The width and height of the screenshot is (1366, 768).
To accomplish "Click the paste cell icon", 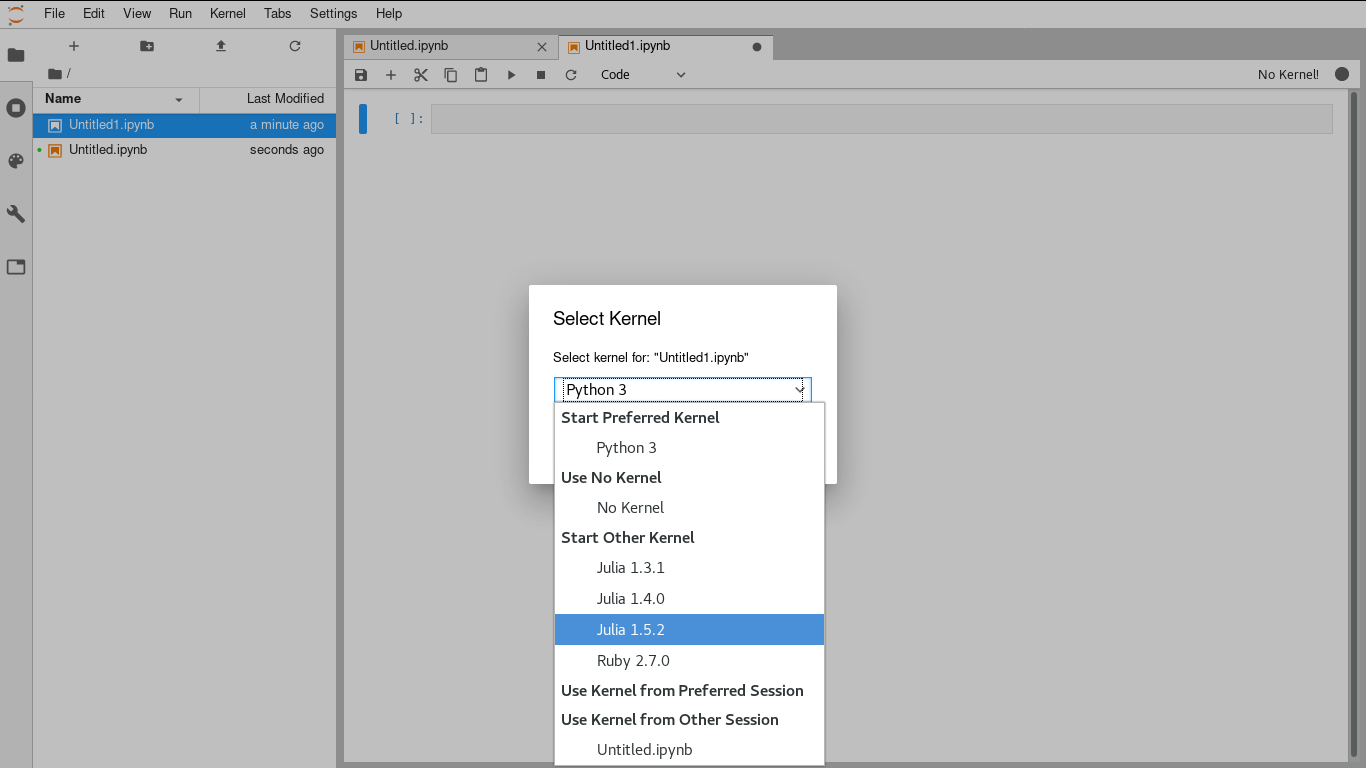I will click(481, 75).
